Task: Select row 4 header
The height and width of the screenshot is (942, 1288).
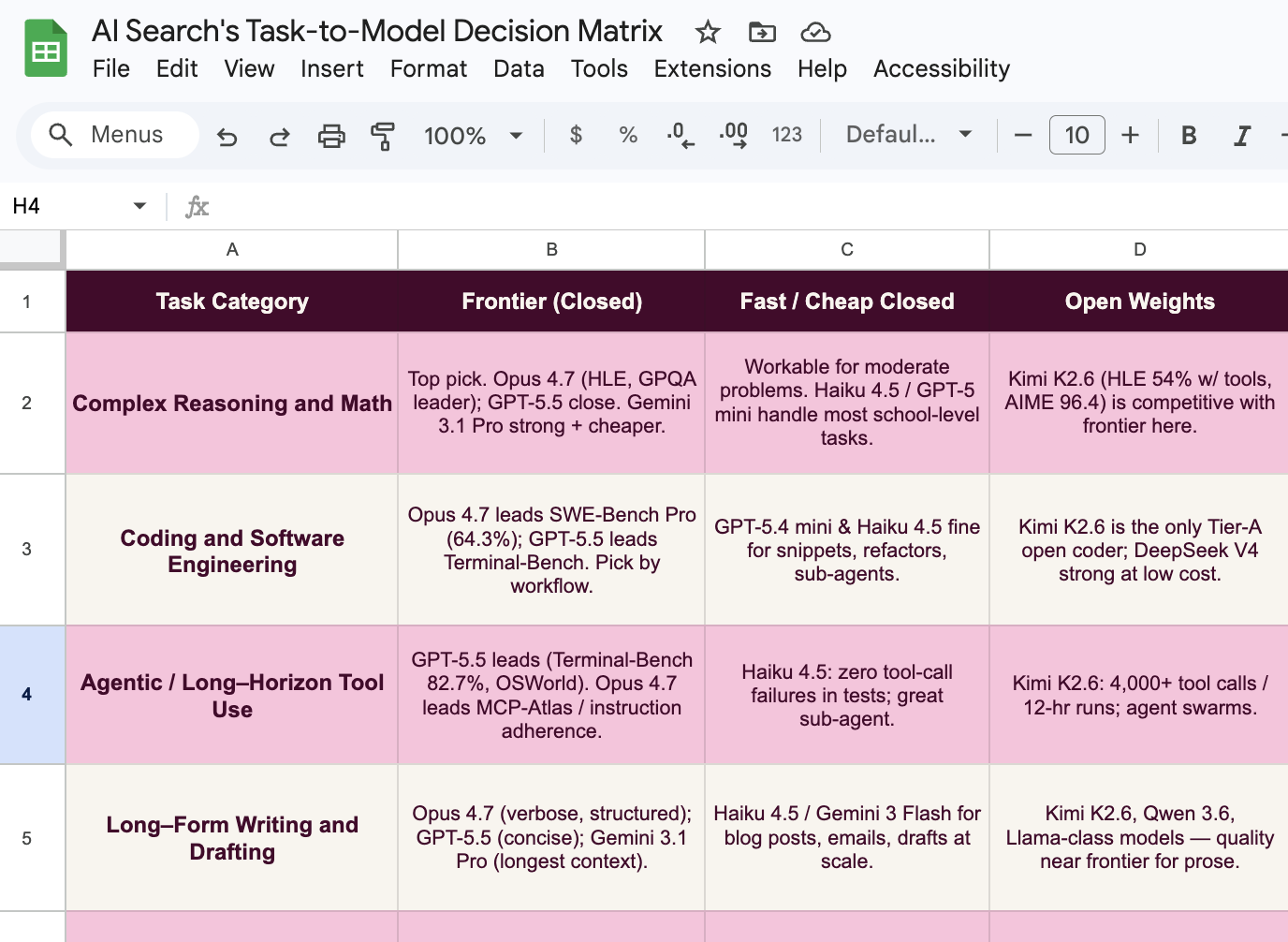Action: click(27, 695)
